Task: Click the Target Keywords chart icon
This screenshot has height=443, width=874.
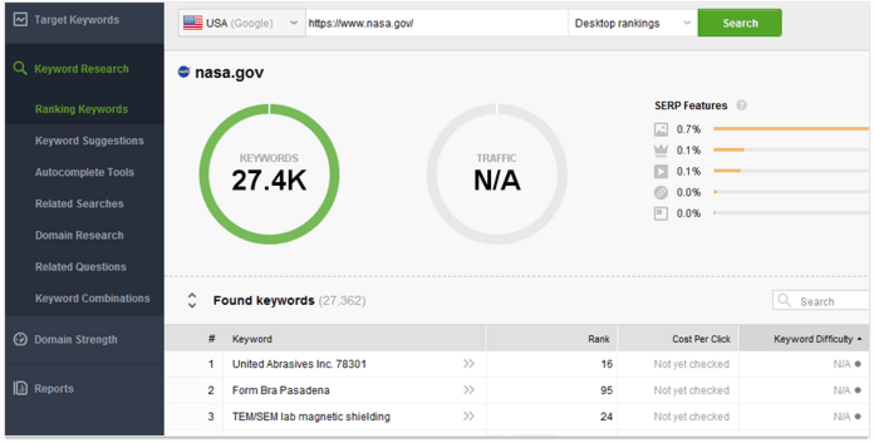Action: click(x=21, y=20)
